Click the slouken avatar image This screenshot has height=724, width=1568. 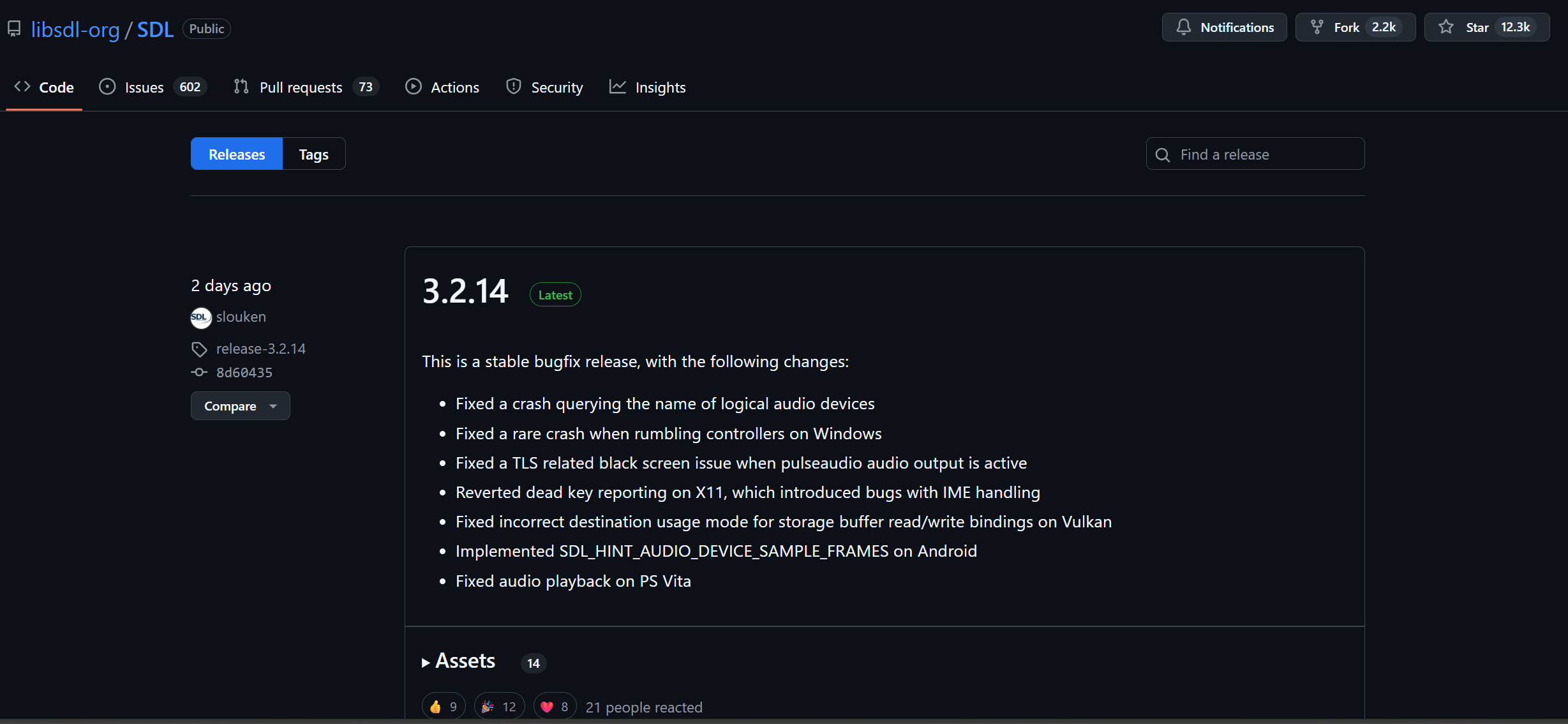[x=201, y=317]
